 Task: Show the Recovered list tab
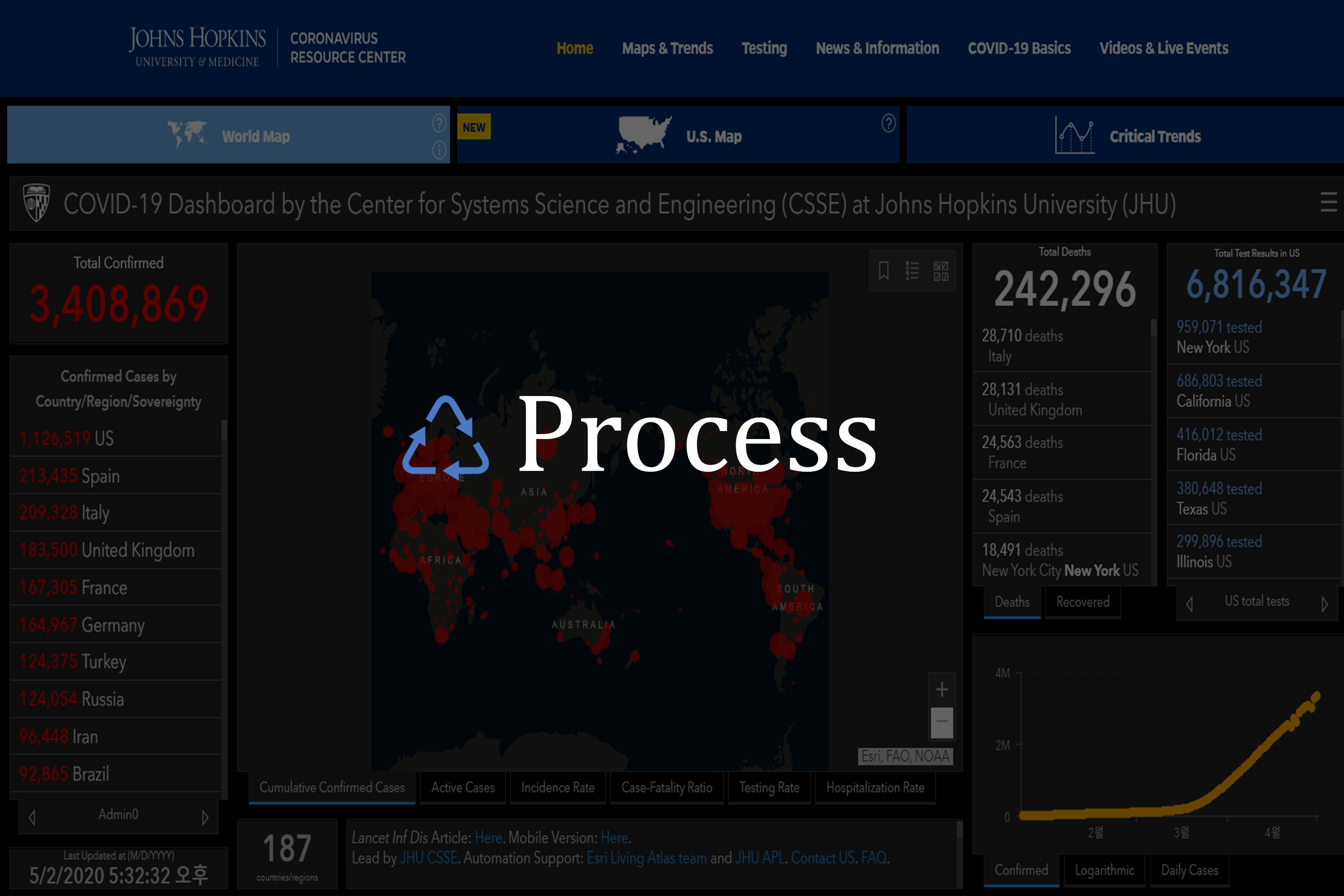1082,602
